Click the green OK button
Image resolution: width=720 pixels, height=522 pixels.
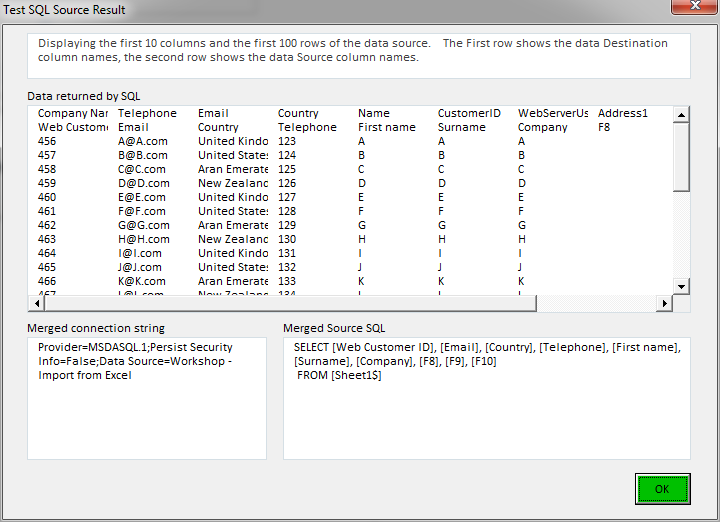[662, 489]
